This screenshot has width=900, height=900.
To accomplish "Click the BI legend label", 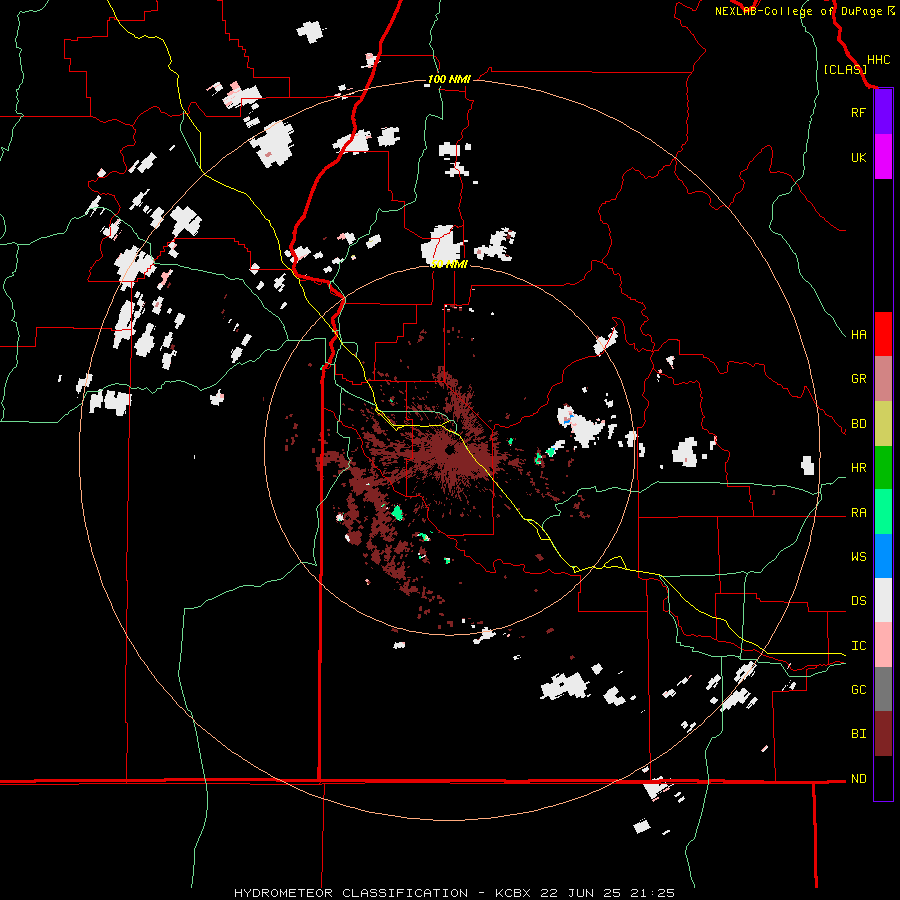I will point(858,734).
